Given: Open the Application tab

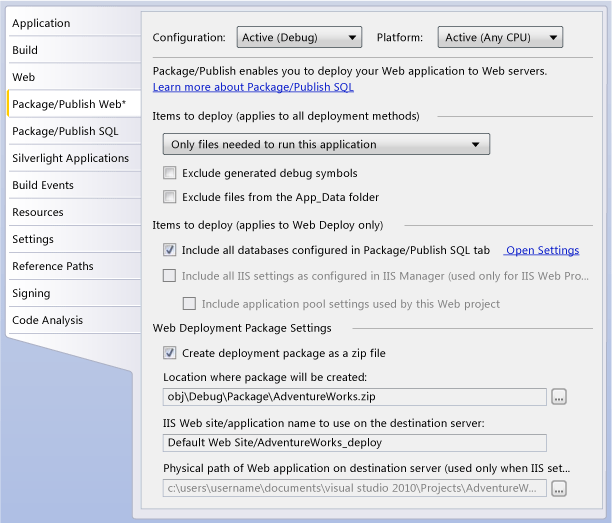Looking at the screenshot, I should click(x=74, y=23).
